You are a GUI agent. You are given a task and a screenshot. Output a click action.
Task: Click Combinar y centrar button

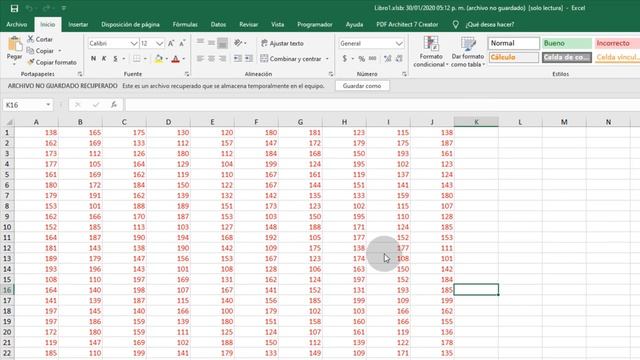(291, 59)
